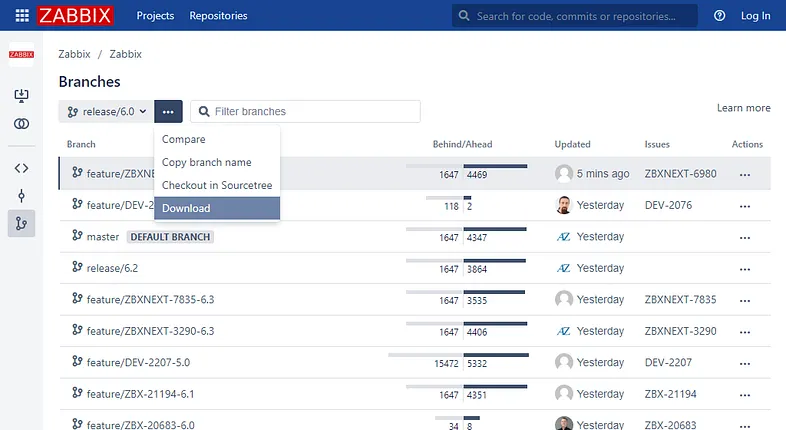
Task: Open issue DEV-2076 link
Action: coord(668,205)
